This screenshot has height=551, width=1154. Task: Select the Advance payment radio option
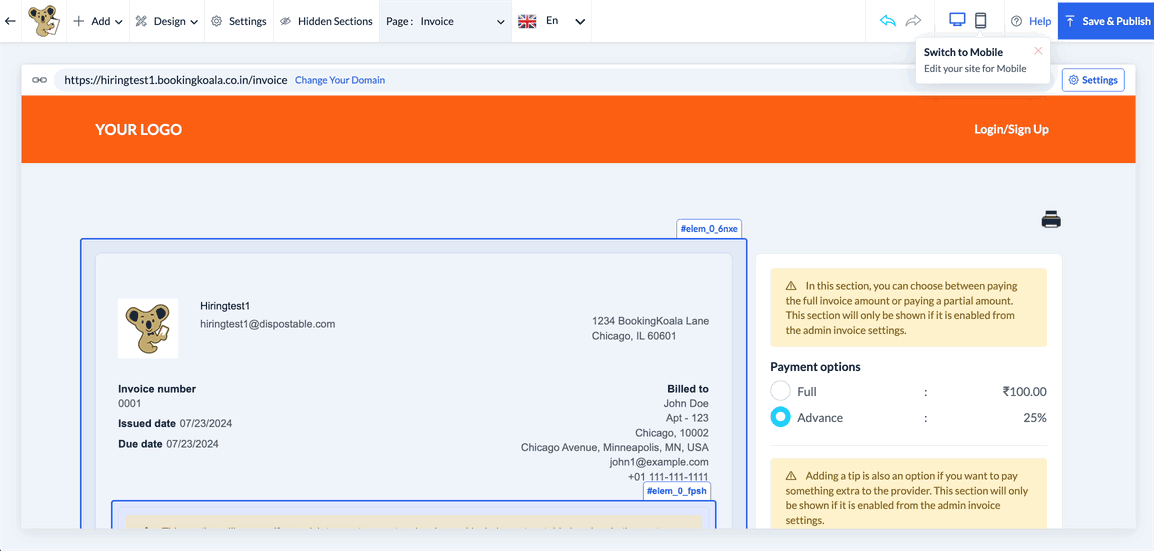coord(780,417)
